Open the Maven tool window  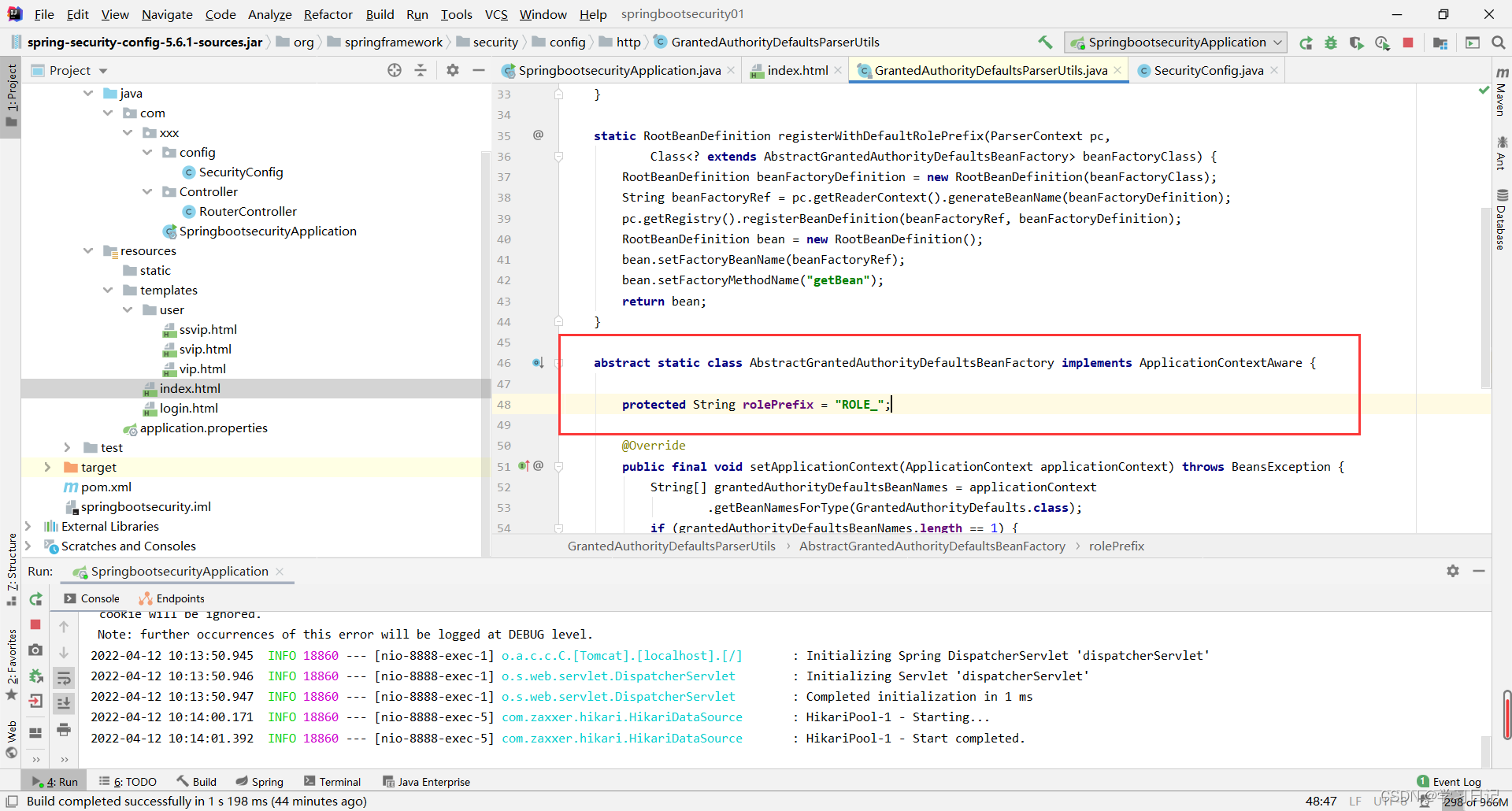tap(1502, 92)
